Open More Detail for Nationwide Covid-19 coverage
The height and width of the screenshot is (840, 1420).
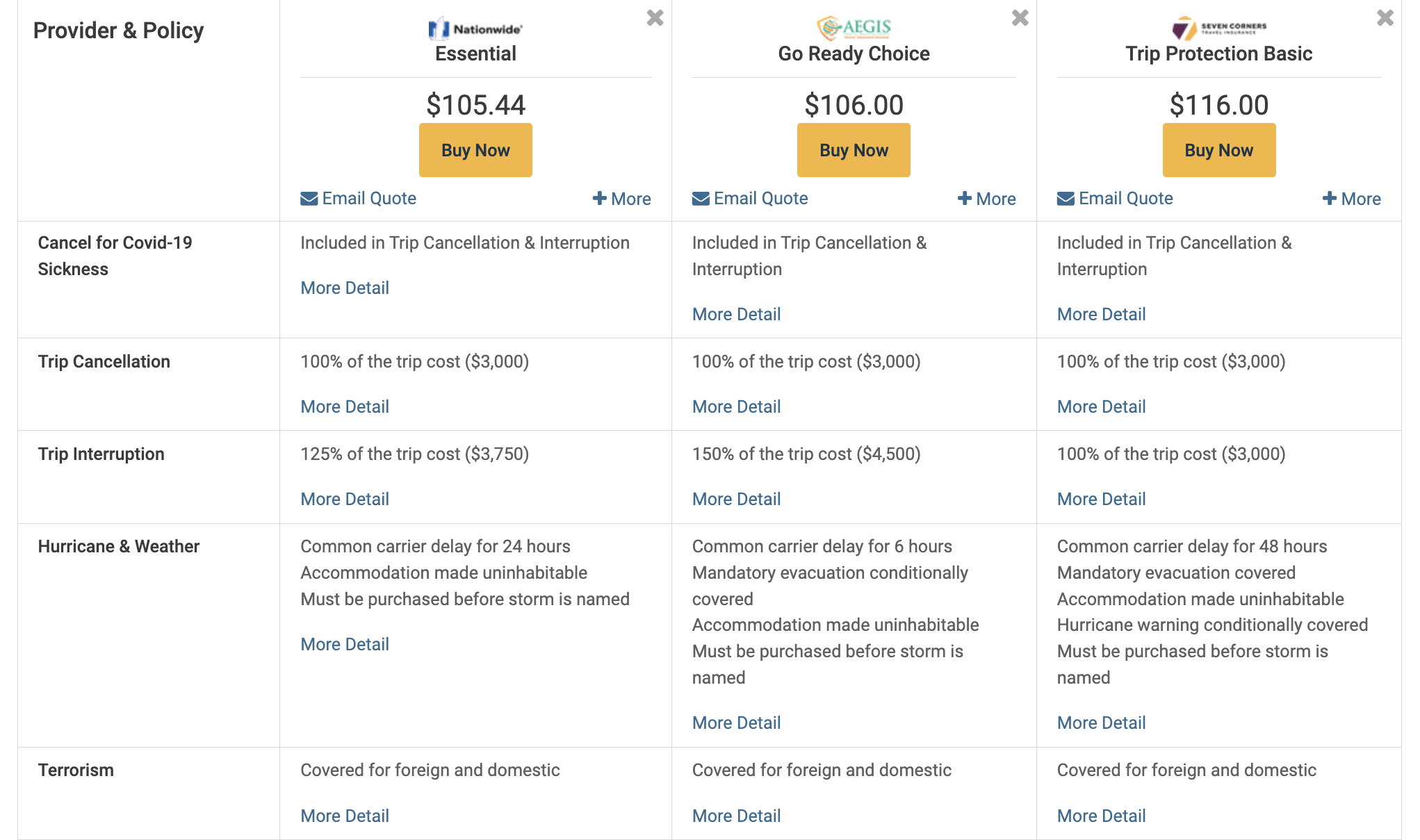345,288
